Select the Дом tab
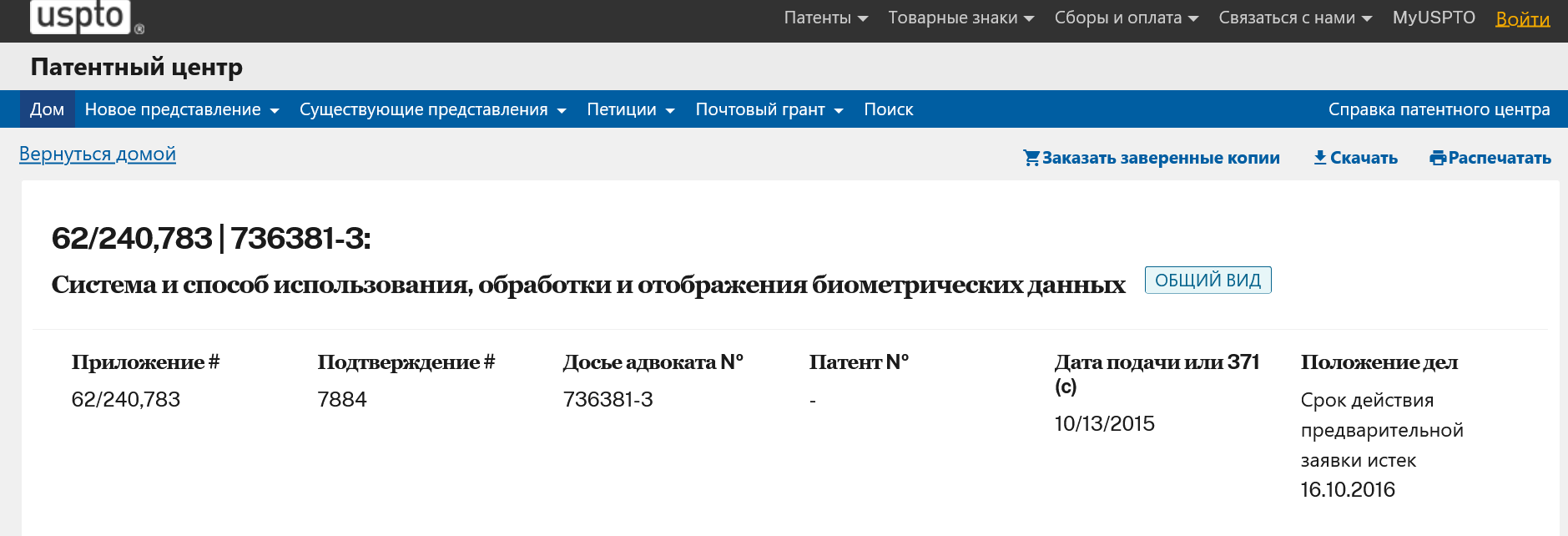 (47, 109)
